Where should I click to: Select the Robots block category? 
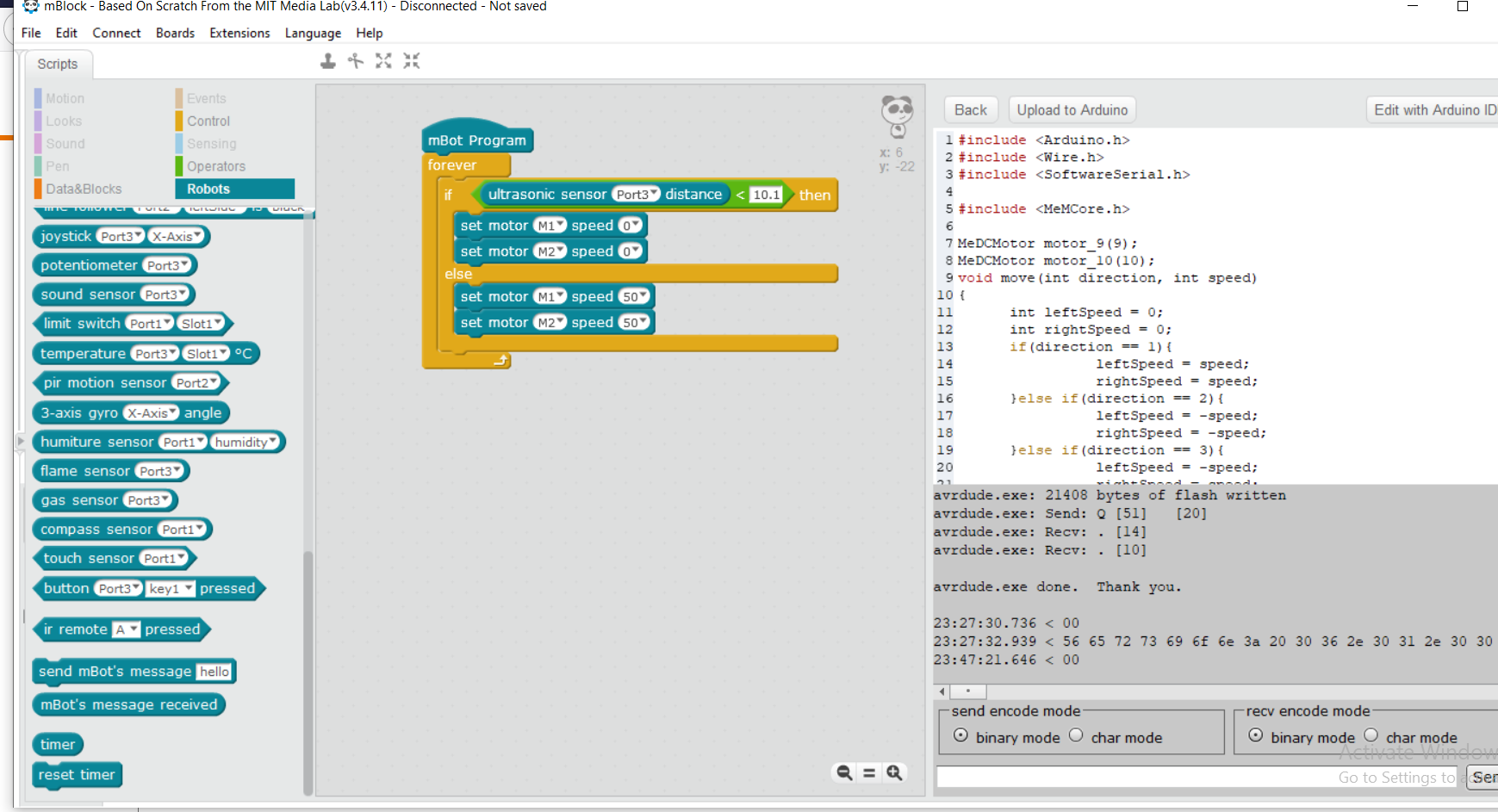pyautogui.click(x=234, y=189)
